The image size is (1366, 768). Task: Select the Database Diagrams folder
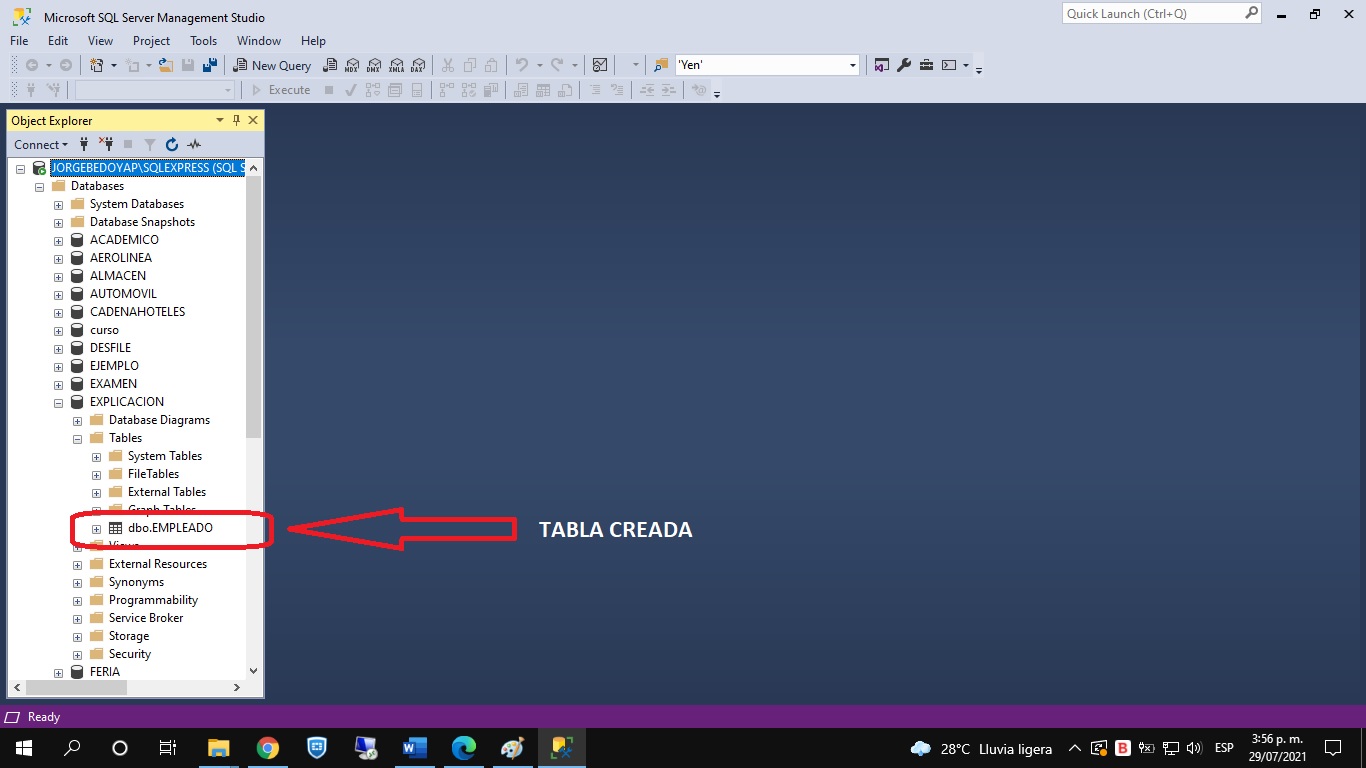pyautogui.click(x=159, y=420)
